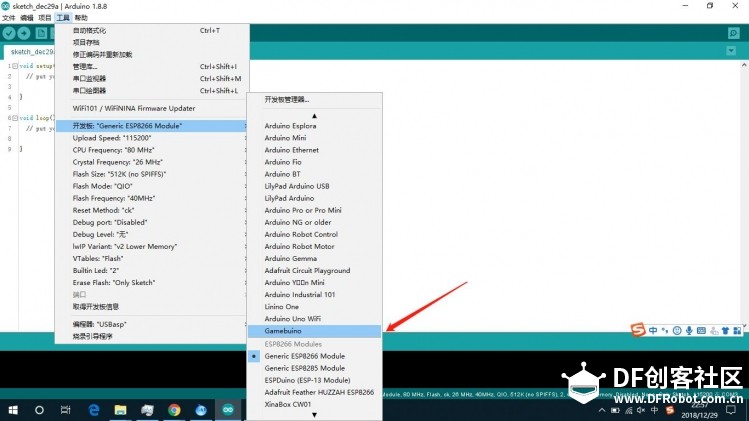Open Task View in taskbar
This screenshot has height=421, width=749.
click(x=65, y=410)
